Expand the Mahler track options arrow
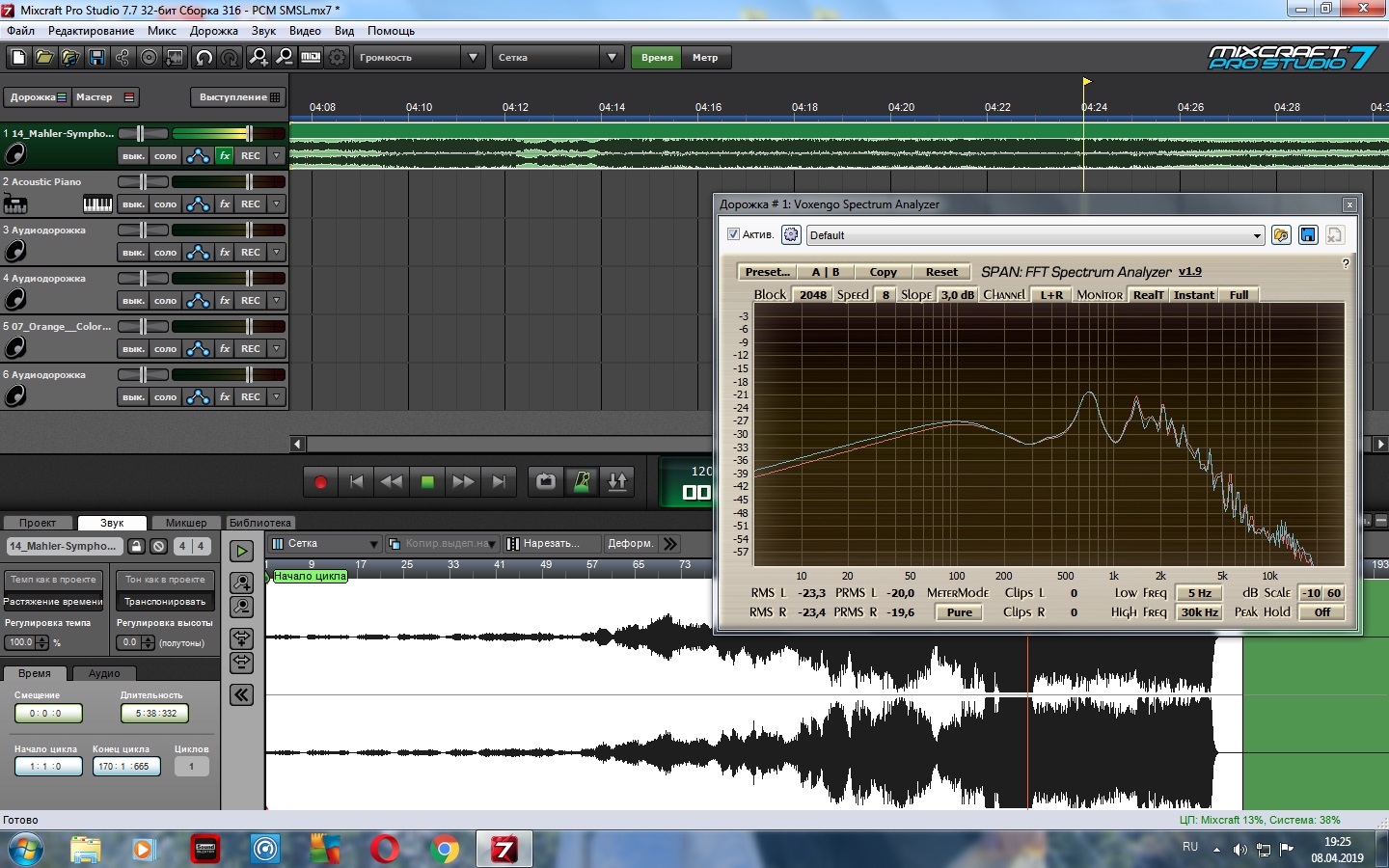Screen dimensions: 1389x868 277,155
